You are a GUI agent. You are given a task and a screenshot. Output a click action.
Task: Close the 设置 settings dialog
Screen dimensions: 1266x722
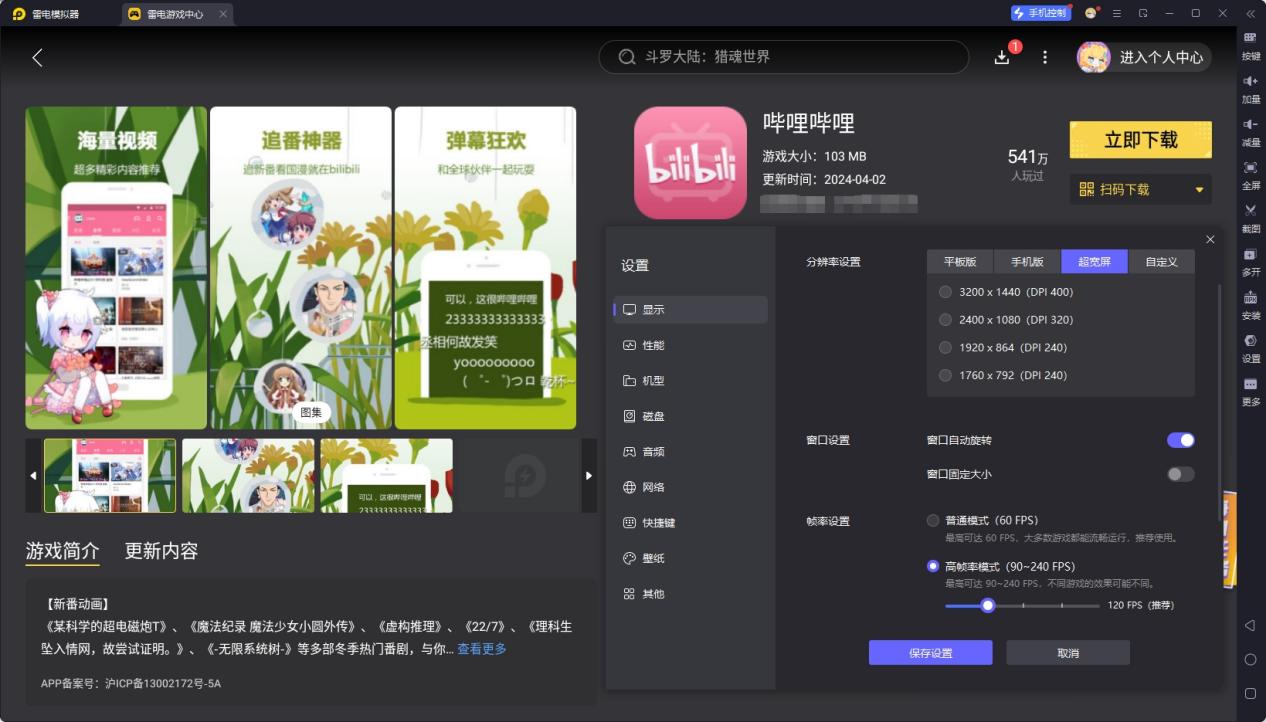click(1210, 239)
